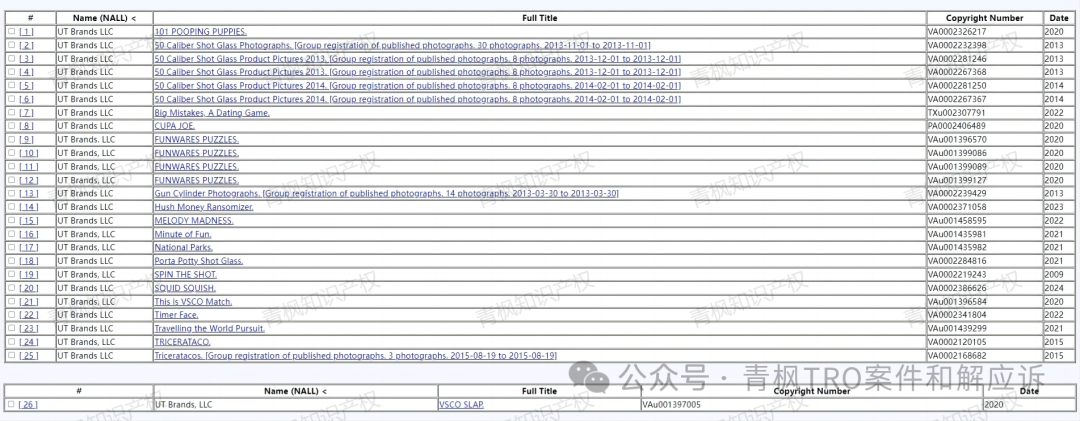This screenshot has height=421, width=1080.
Task: Select copyright number VAu001397005
Action: pos(672,404)
